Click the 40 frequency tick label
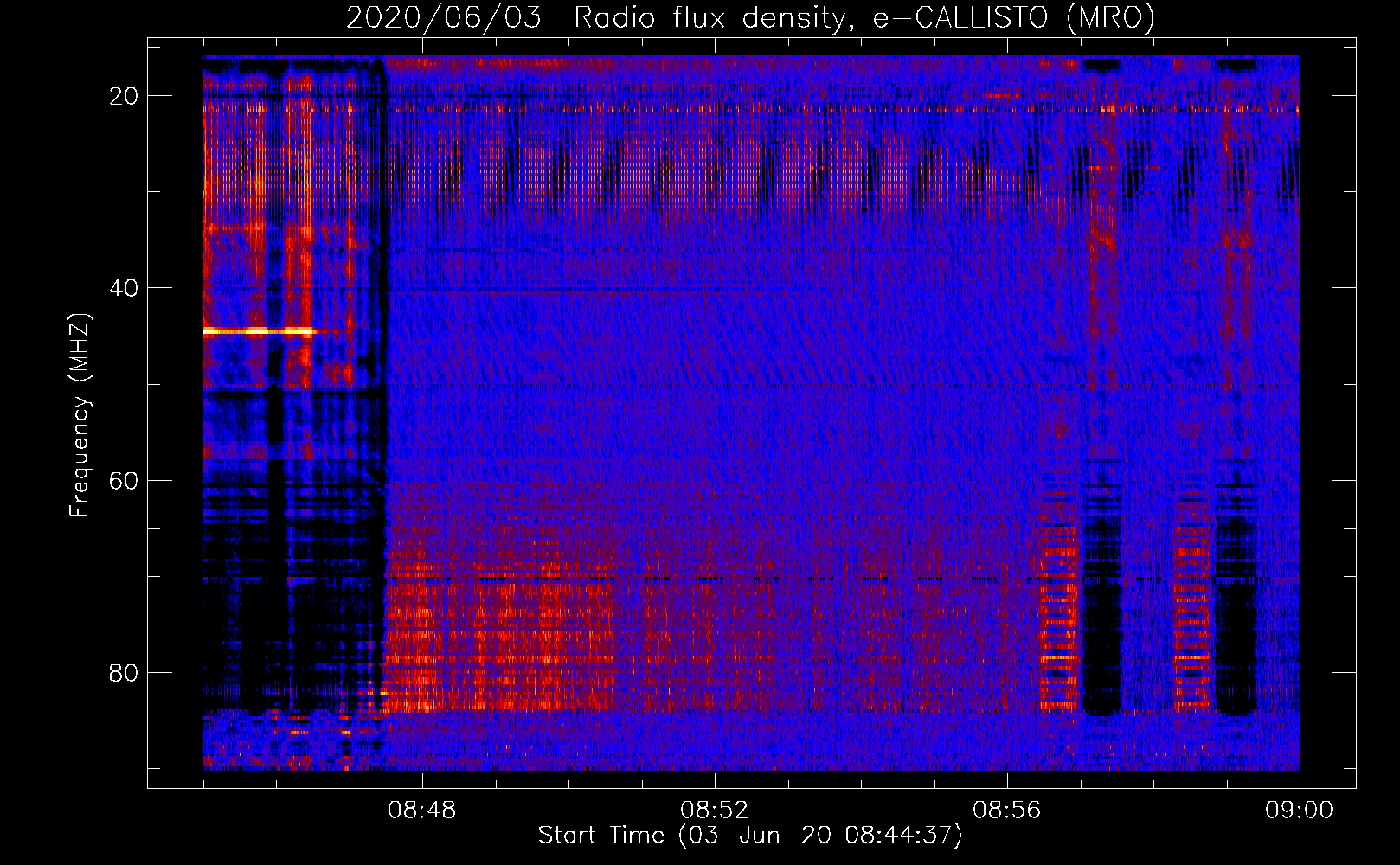Image resolution: width=1400 pixels, height=865 pixels. tap(125, 288)
